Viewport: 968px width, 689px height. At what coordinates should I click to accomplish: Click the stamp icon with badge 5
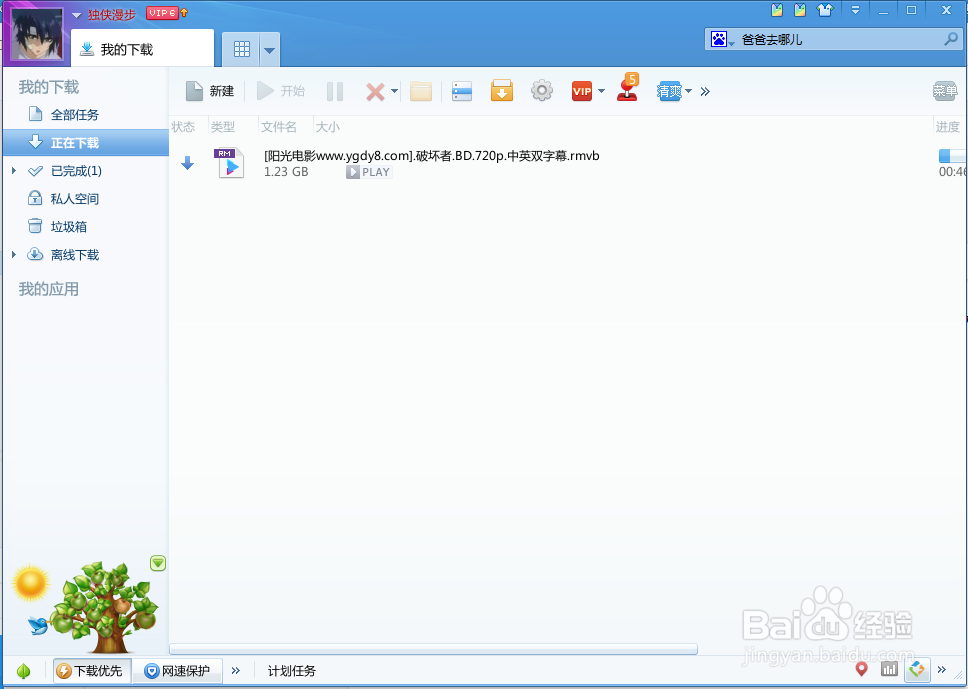(x=625, y=91)
